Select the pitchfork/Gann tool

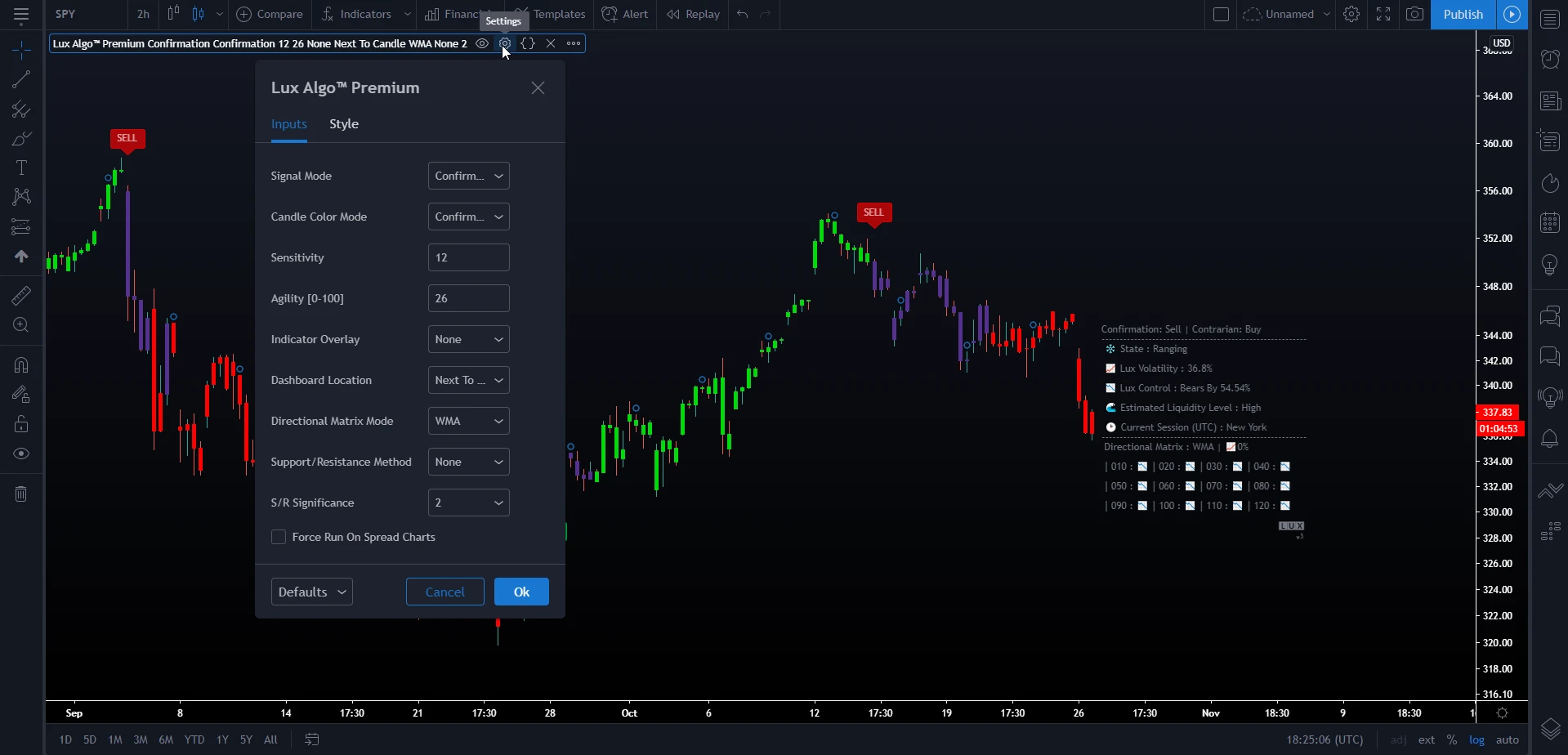[x=21, y=109]
